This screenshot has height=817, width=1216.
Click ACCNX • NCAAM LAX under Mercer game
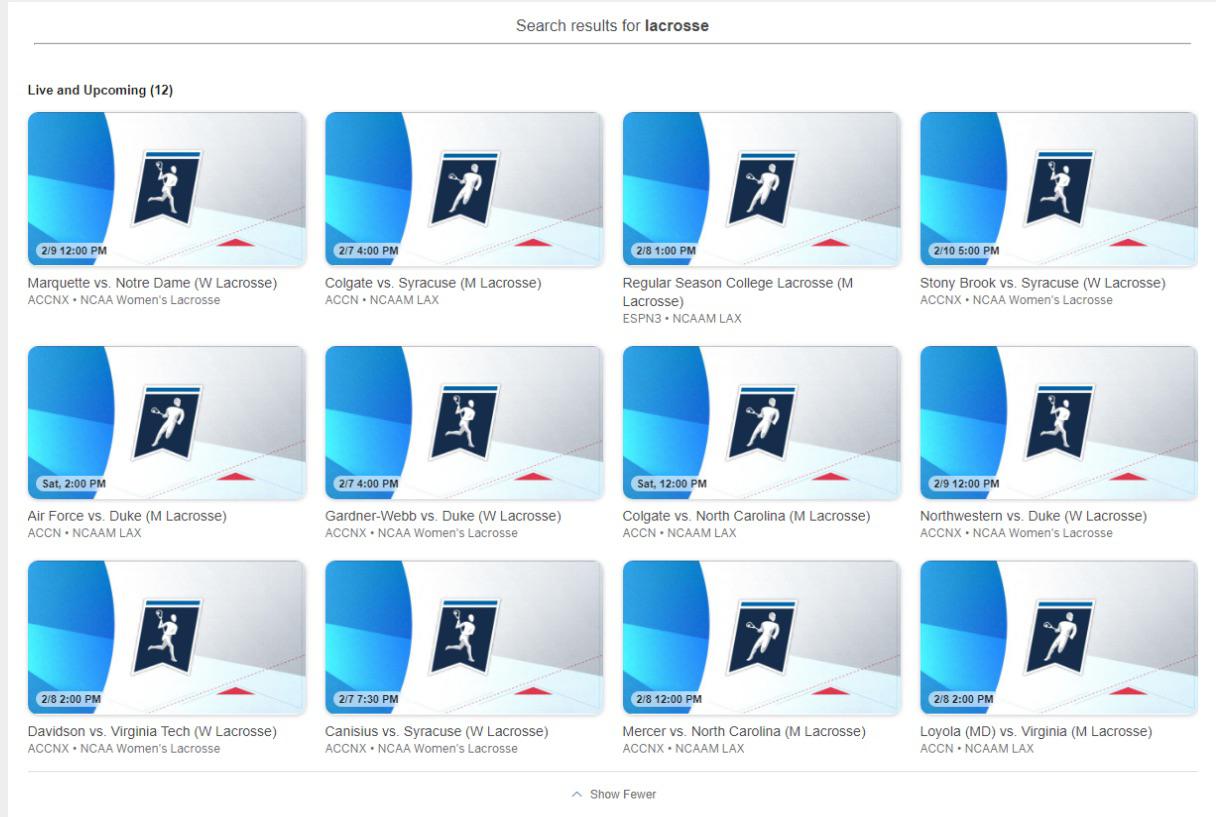(684, 748)
